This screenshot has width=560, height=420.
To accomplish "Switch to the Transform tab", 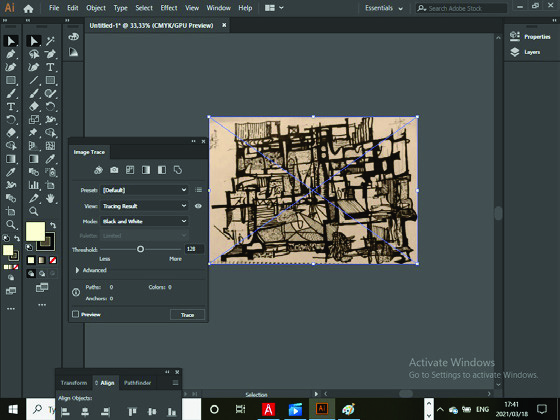I will pos(74,383).
